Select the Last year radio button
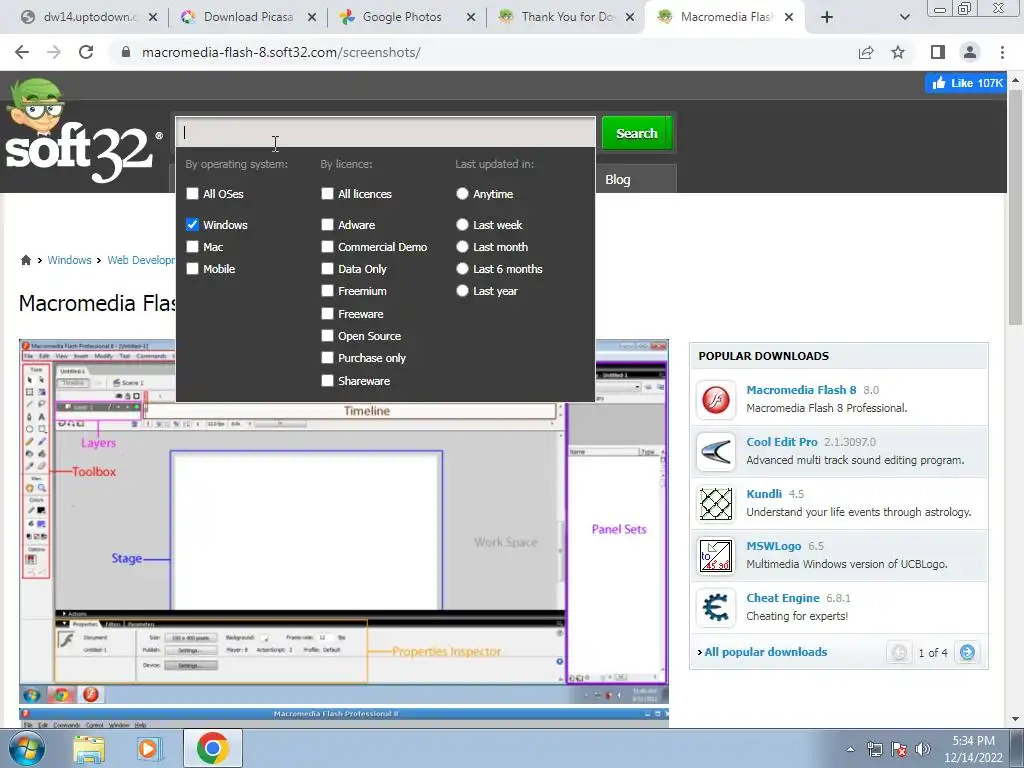The height and width of the screenshot is (768, 1024). [462, 291]
